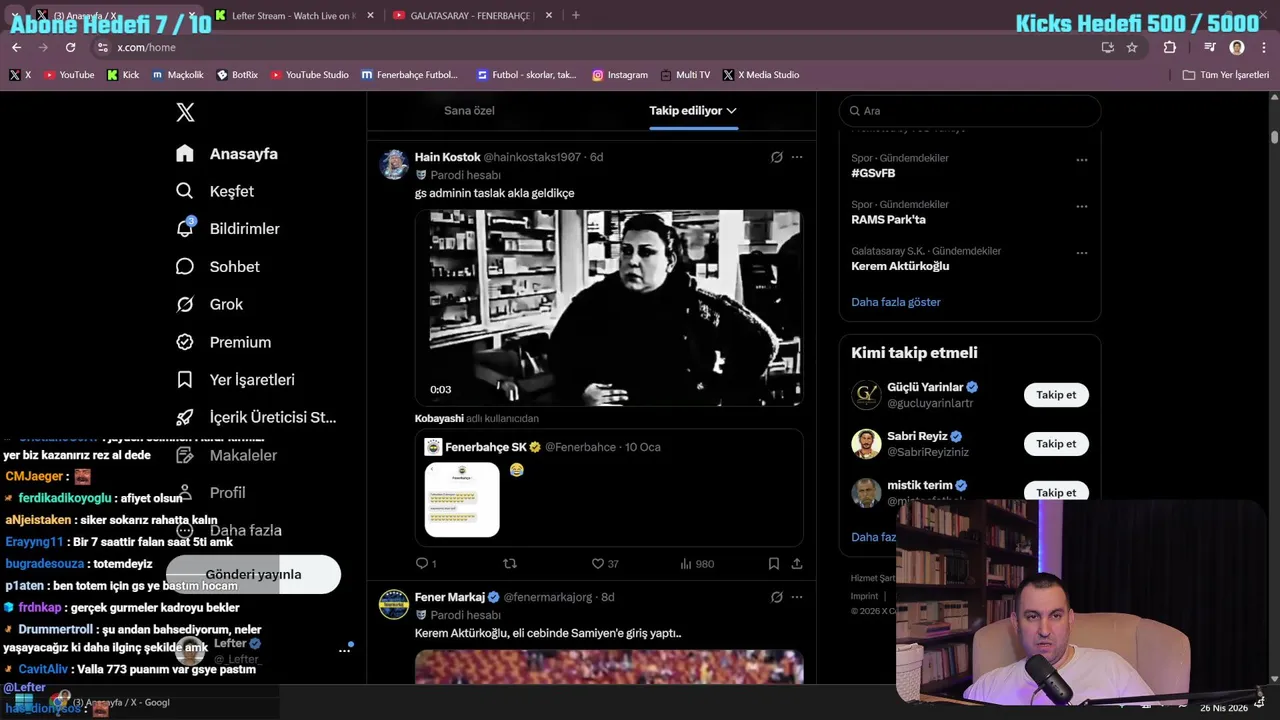Open Chrome profile avatar
The height and width of the screenshot is (720, 1280).
[1237, 47]
